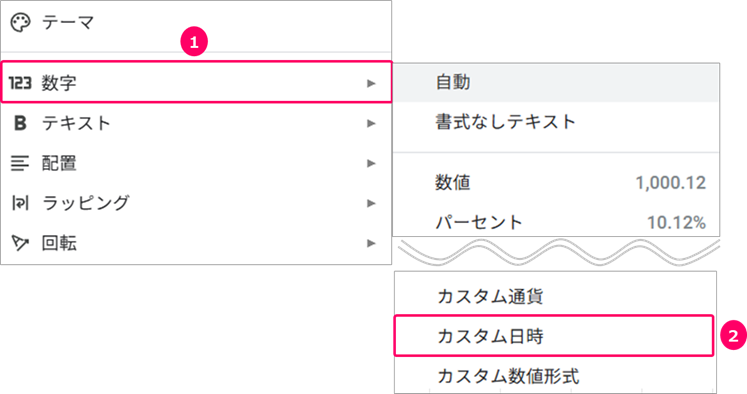Click the palette icon beside テーマ
The image size is (747, 394).
click(x=20, y=22)
